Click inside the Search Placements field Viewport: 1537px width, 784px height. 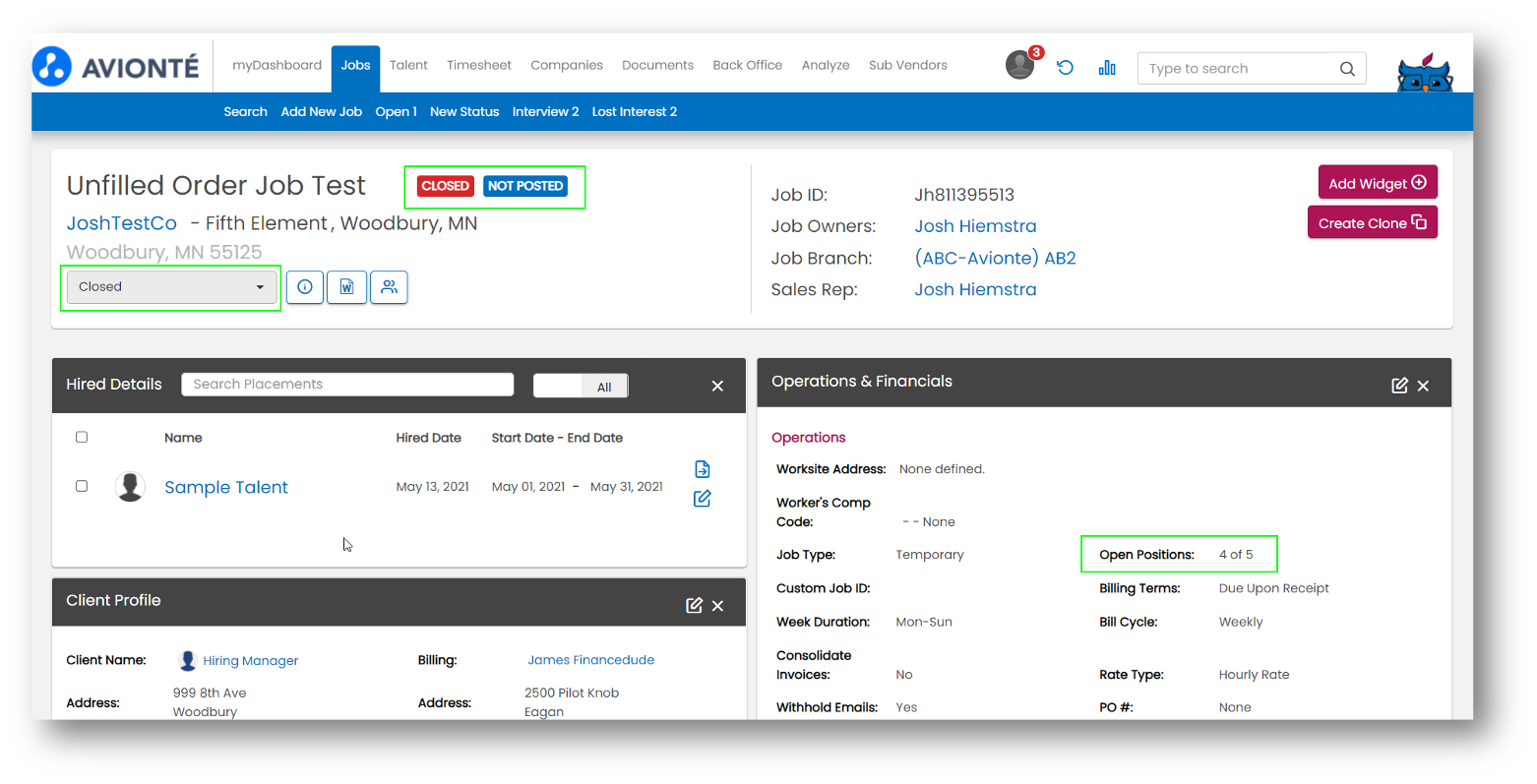[x=346, y=384]
